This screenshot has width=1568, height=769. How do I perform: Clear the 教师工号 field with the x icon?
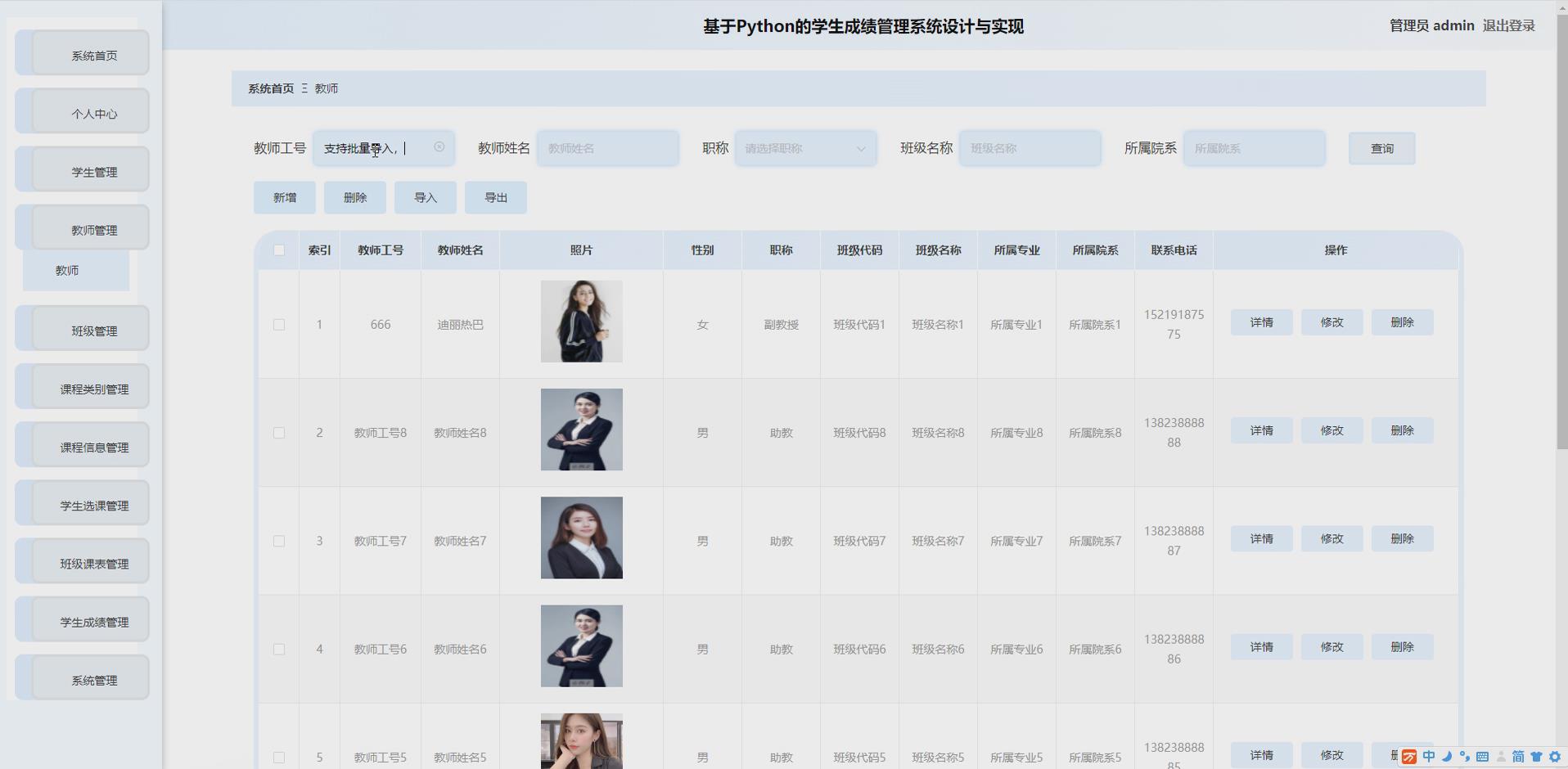click(439, 147)
